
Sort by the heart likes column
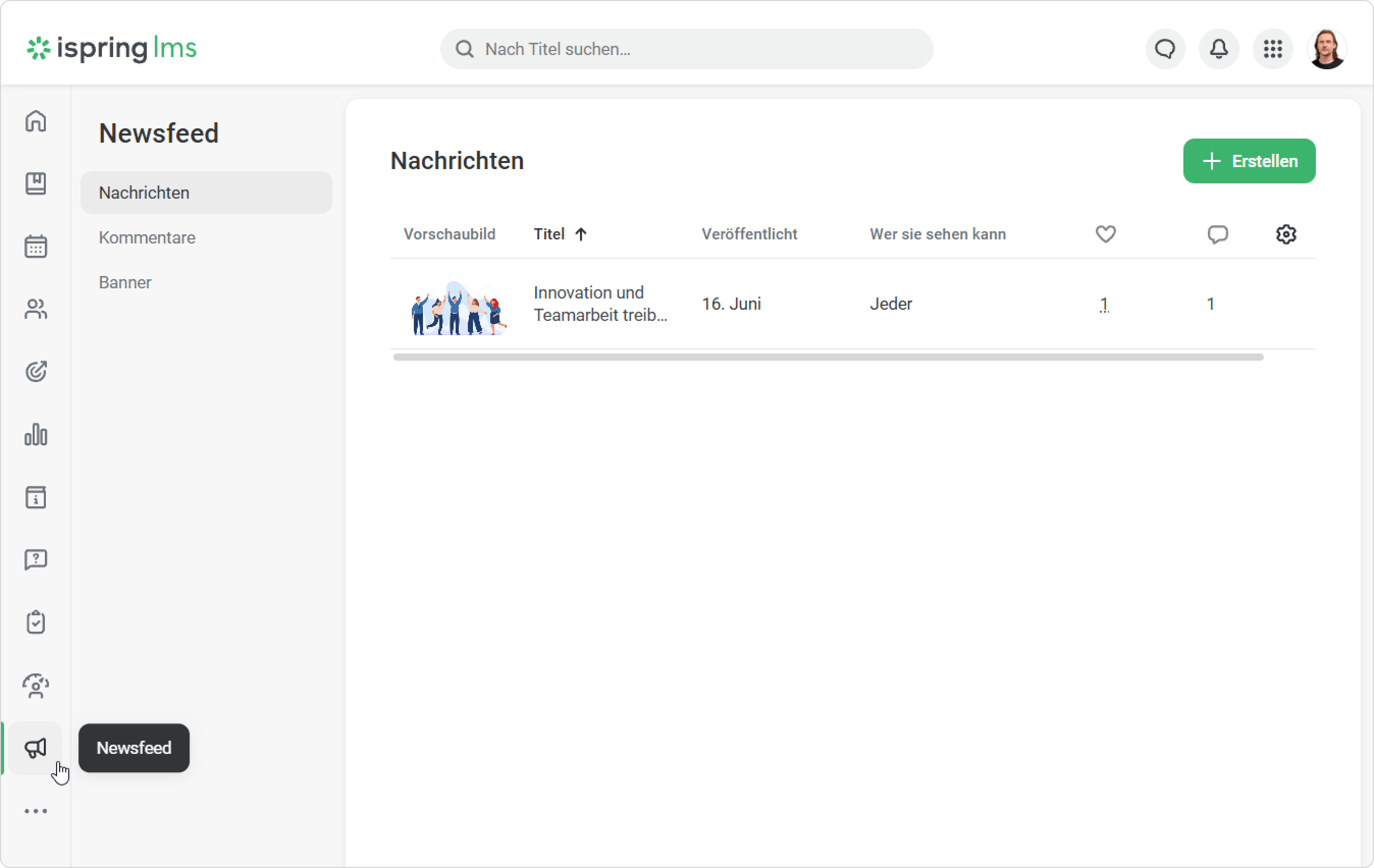[x=1105, y=234]
